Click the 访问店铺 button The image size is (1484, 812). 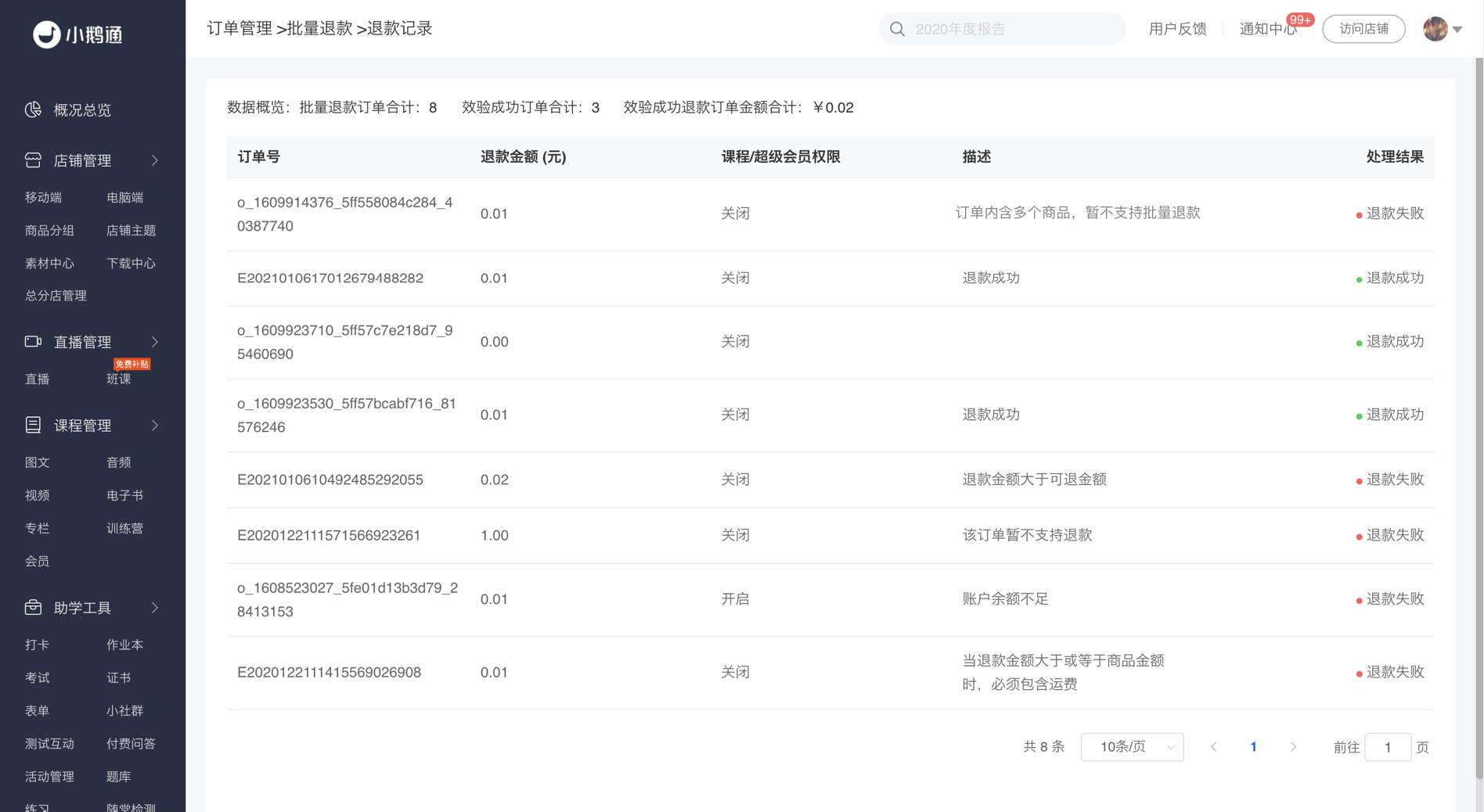(x=1363, y=29)
